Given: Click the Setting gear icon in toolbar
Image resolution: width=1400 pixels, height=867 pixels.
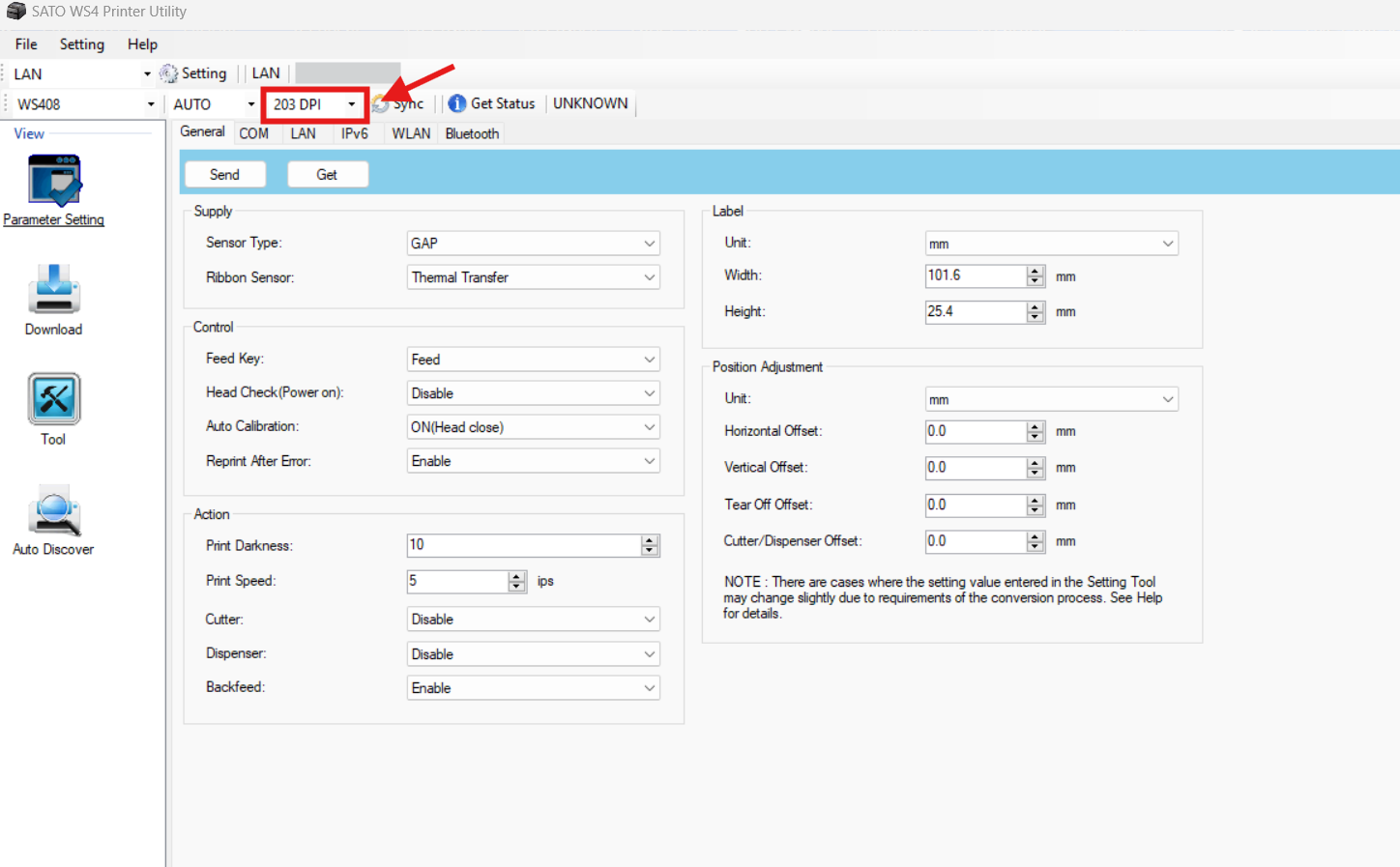Looking at the screenshot, I should coord(169,73).
